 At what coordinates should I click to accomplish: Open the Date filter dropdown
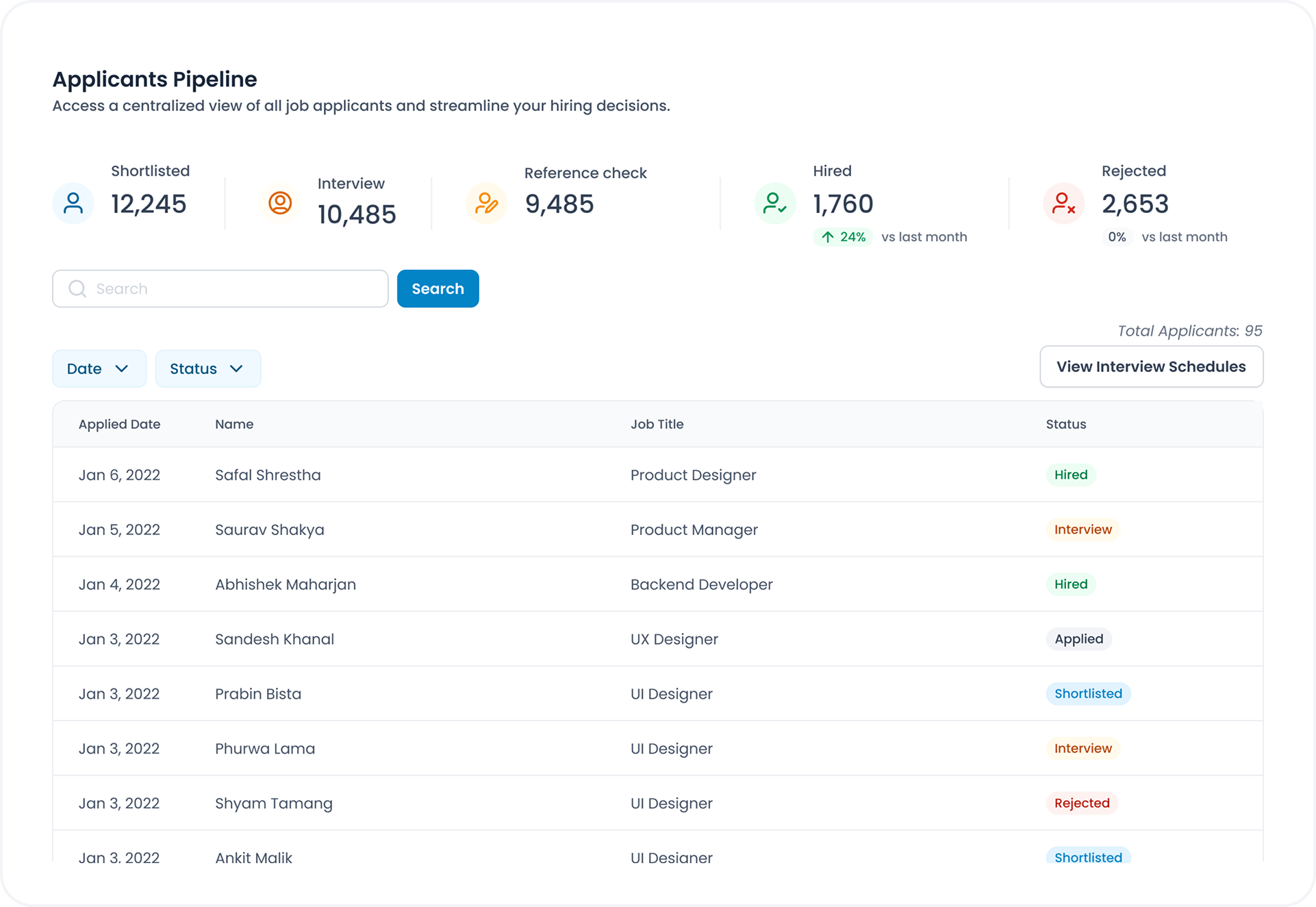click(x=99, y=369)
